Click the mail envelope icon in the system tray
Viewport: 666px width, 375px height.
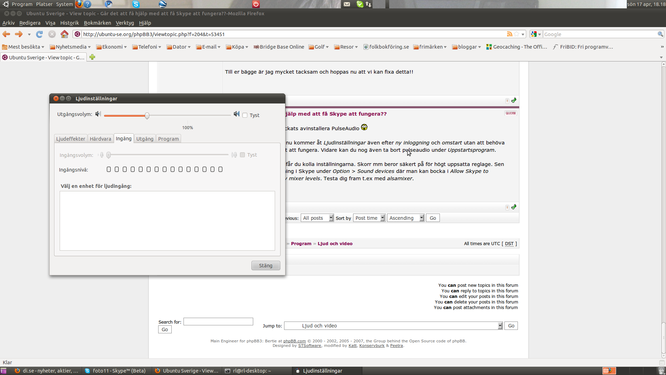pyautogui.click(x=347, y=4)
